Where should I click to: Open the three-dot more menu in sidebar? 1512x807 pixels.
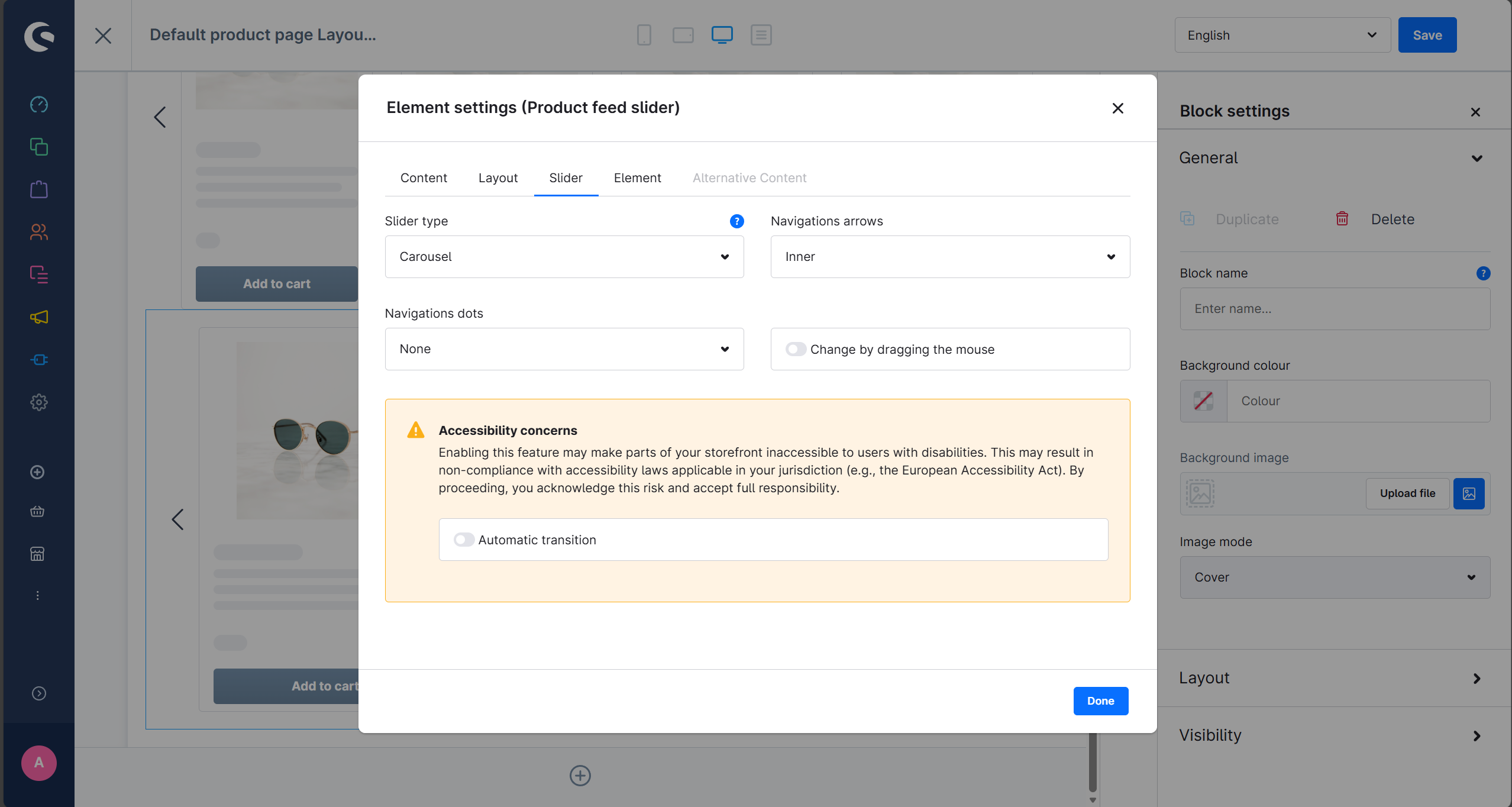[x=37, y=595]
